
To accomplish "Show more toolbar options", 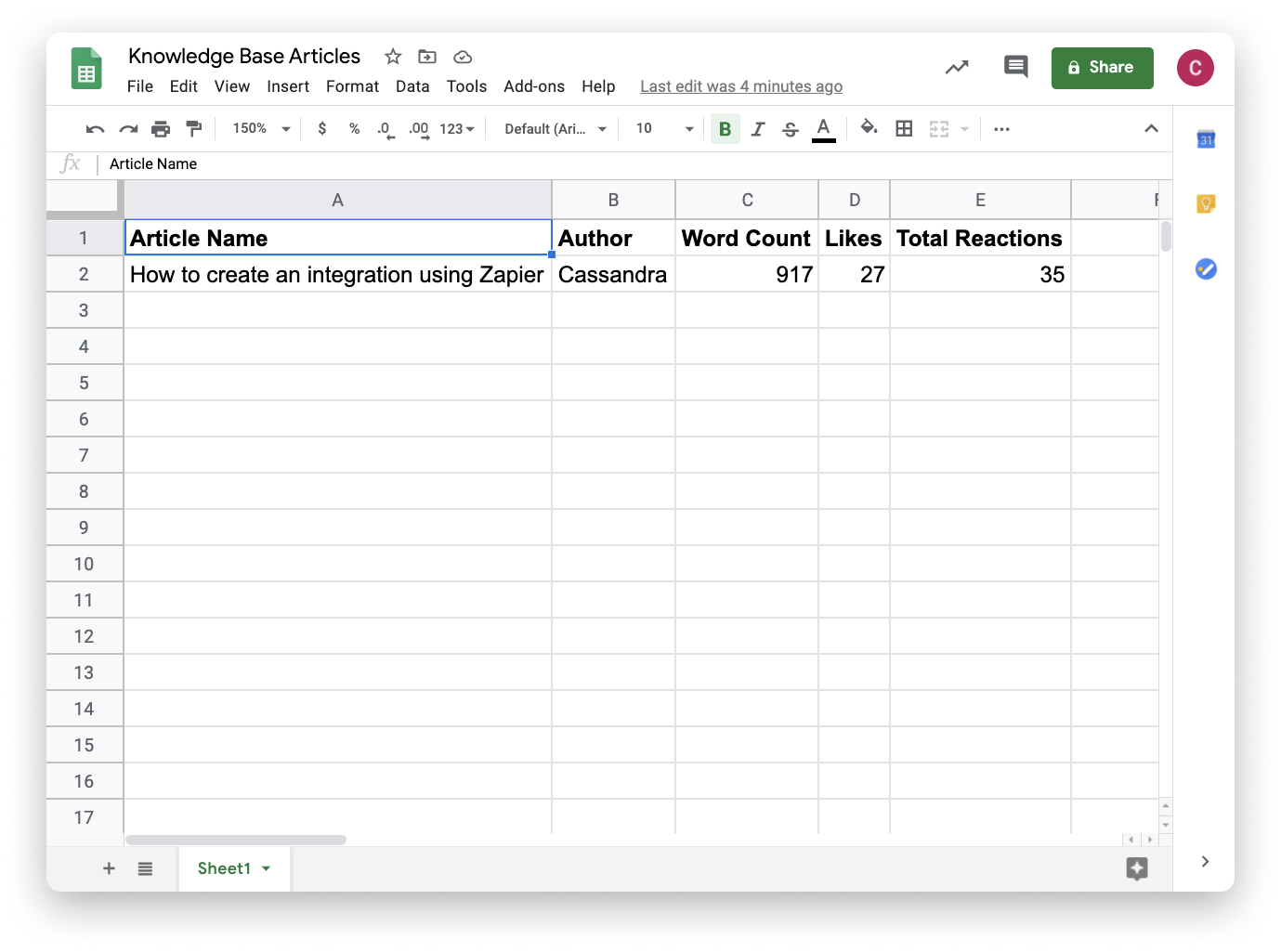I will click(1001, 129).
